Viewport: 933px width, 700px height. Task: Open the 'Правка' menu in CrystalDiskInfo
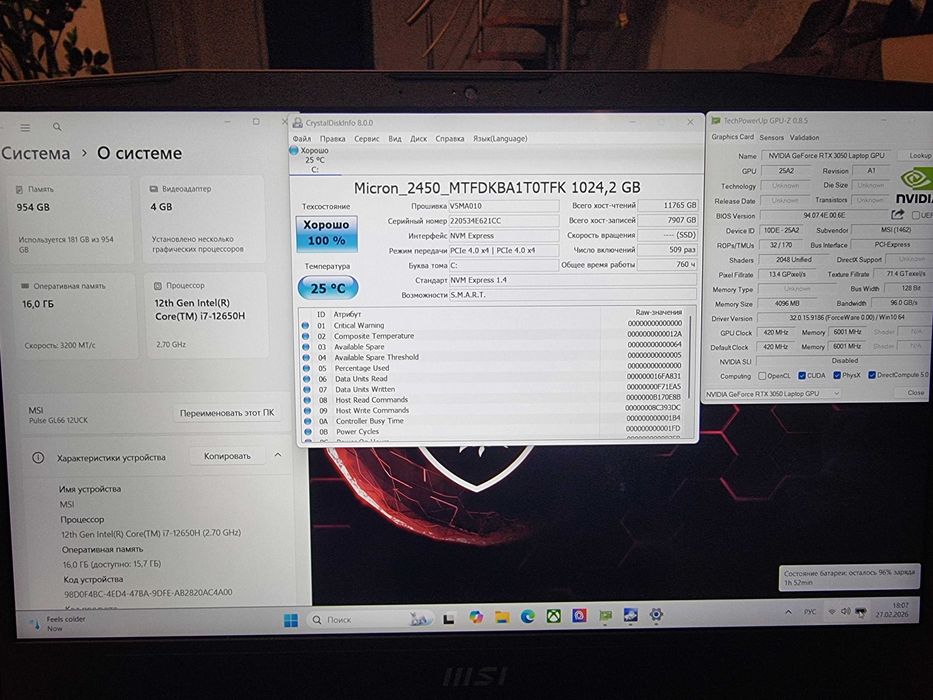pos(333,139)
